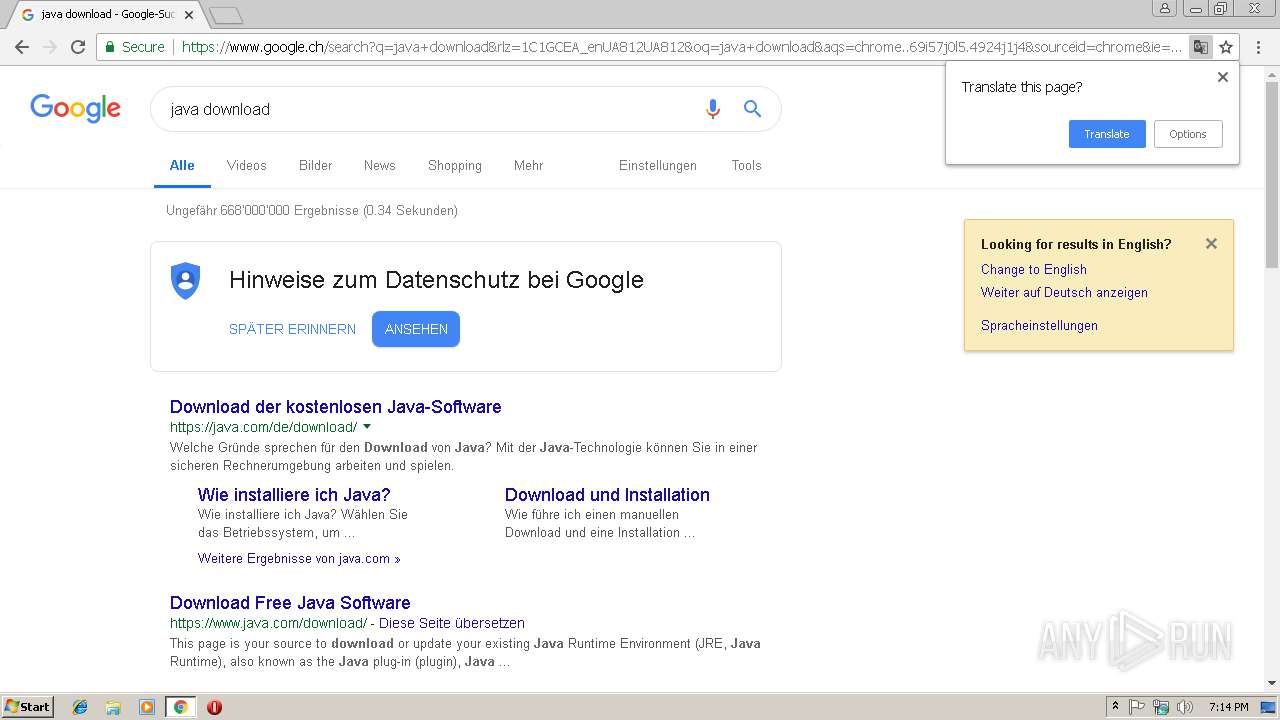Show hidden system tray icons
The height and width of the screenshot is (720, 1280).
click(x=1115, y=707)
